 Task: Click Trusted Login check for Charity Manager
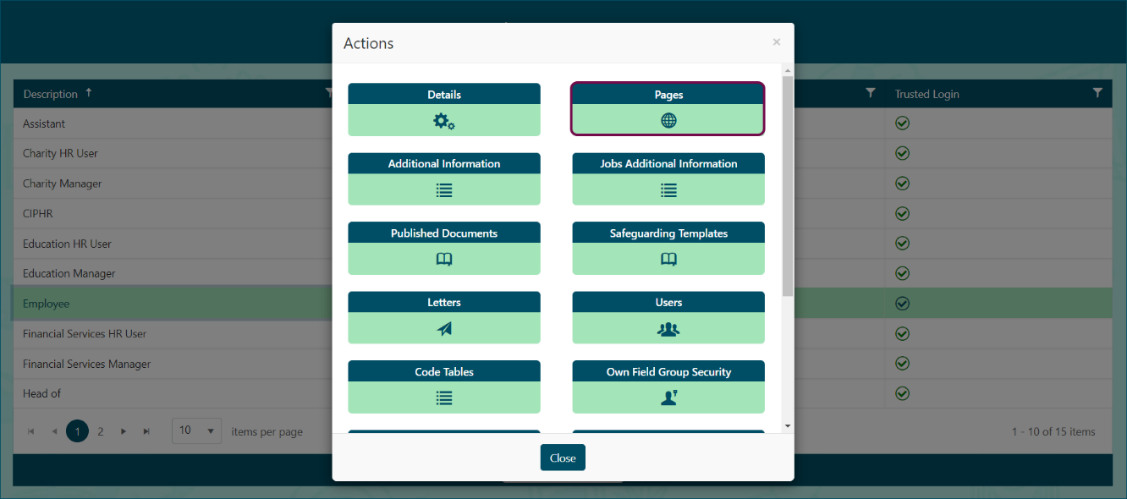903,183
